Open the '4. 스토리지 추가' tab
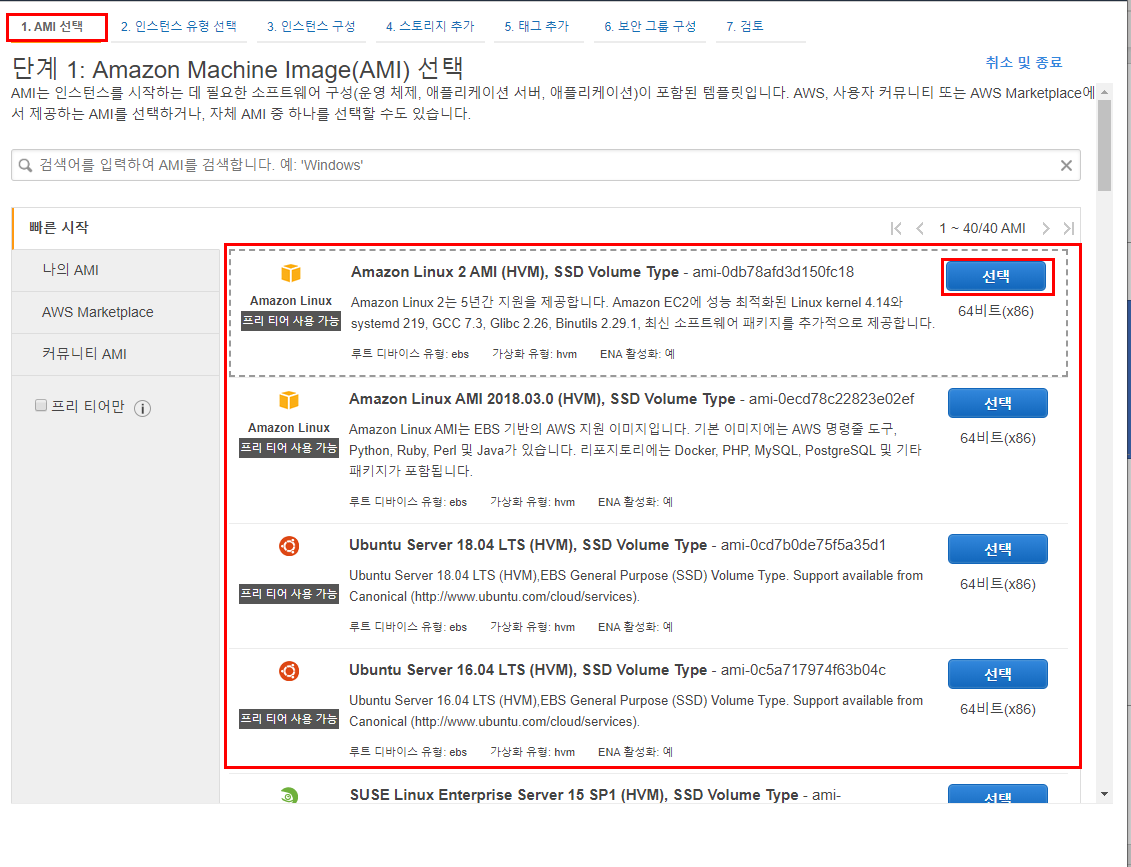1131x867 pixels. point(430,27)
